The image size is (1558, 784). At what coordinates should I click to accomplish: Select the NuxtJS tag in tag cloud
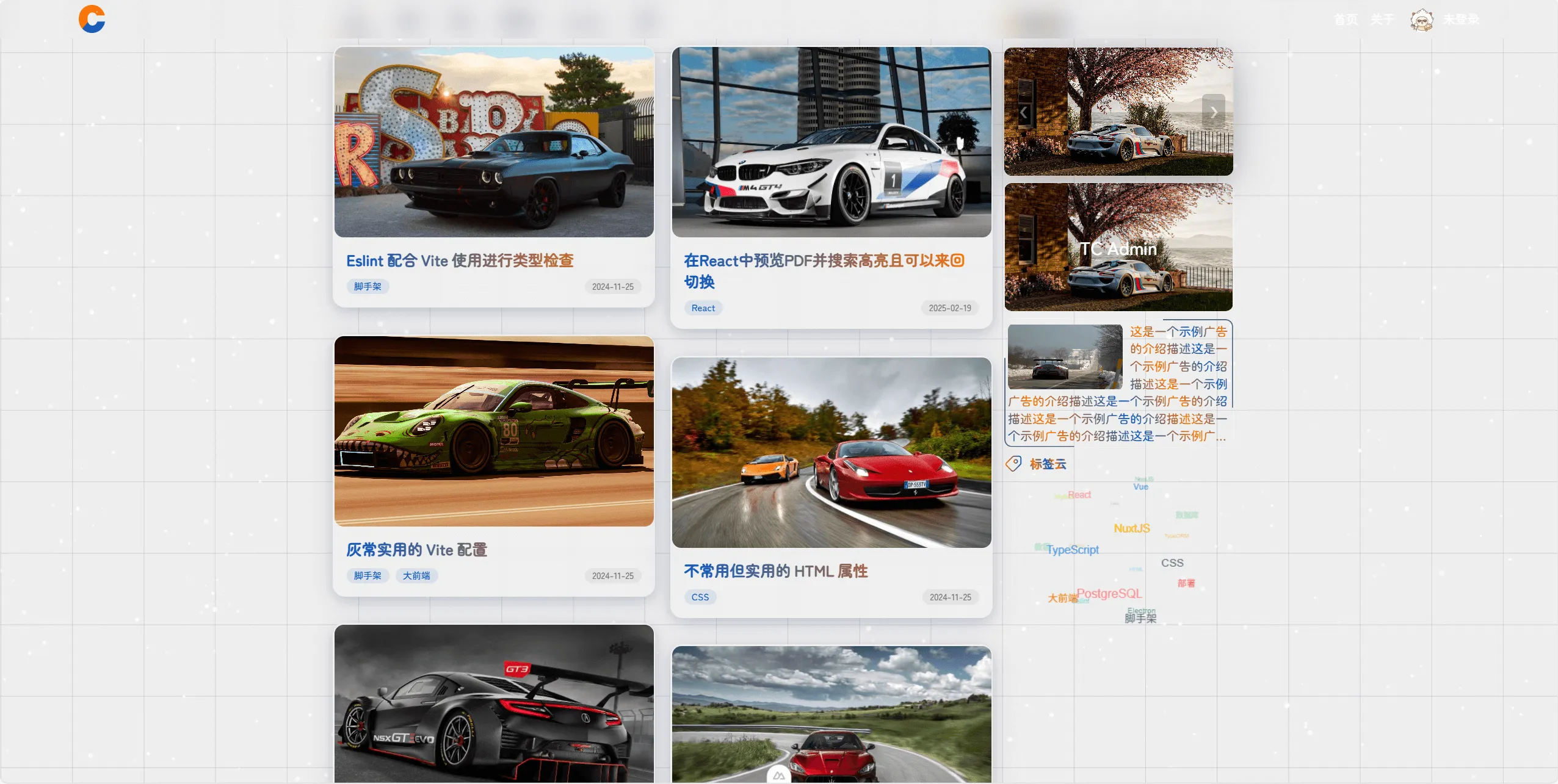[1132, 528]
